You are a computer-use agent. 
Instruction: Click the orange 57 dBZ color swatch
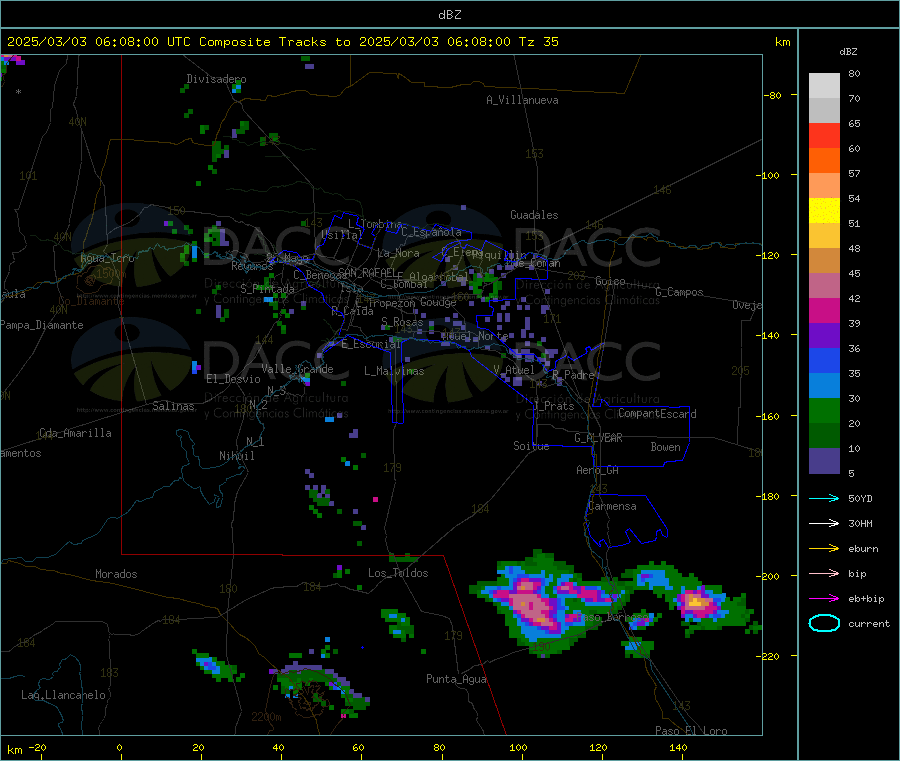tap(824, 161)
